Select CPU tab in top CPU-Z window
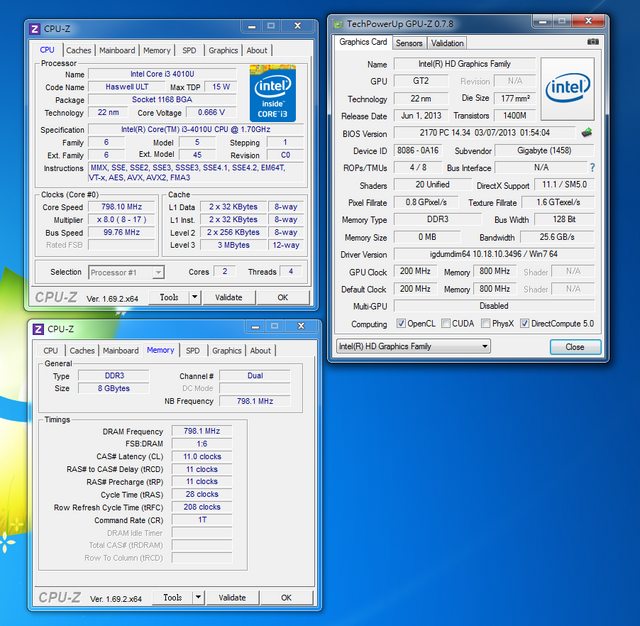 pos(47,49)
